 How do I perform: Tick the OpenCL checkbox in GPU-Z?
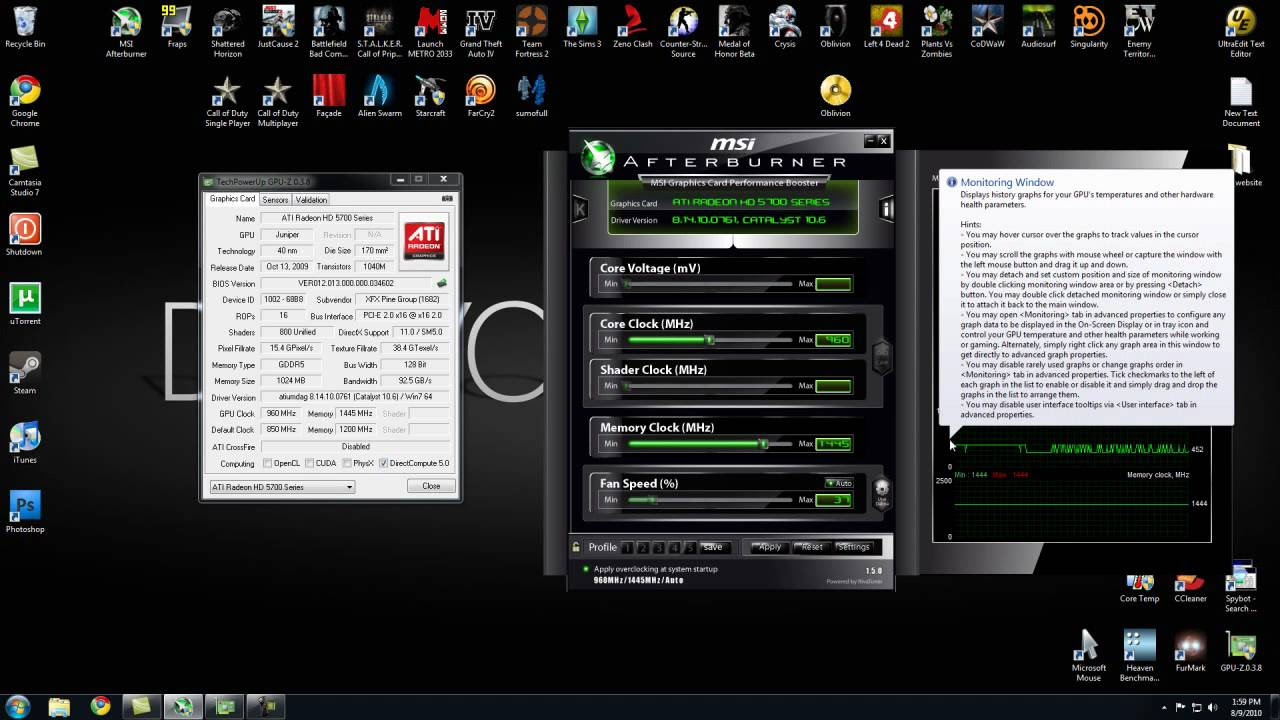(x=268, y=464)
